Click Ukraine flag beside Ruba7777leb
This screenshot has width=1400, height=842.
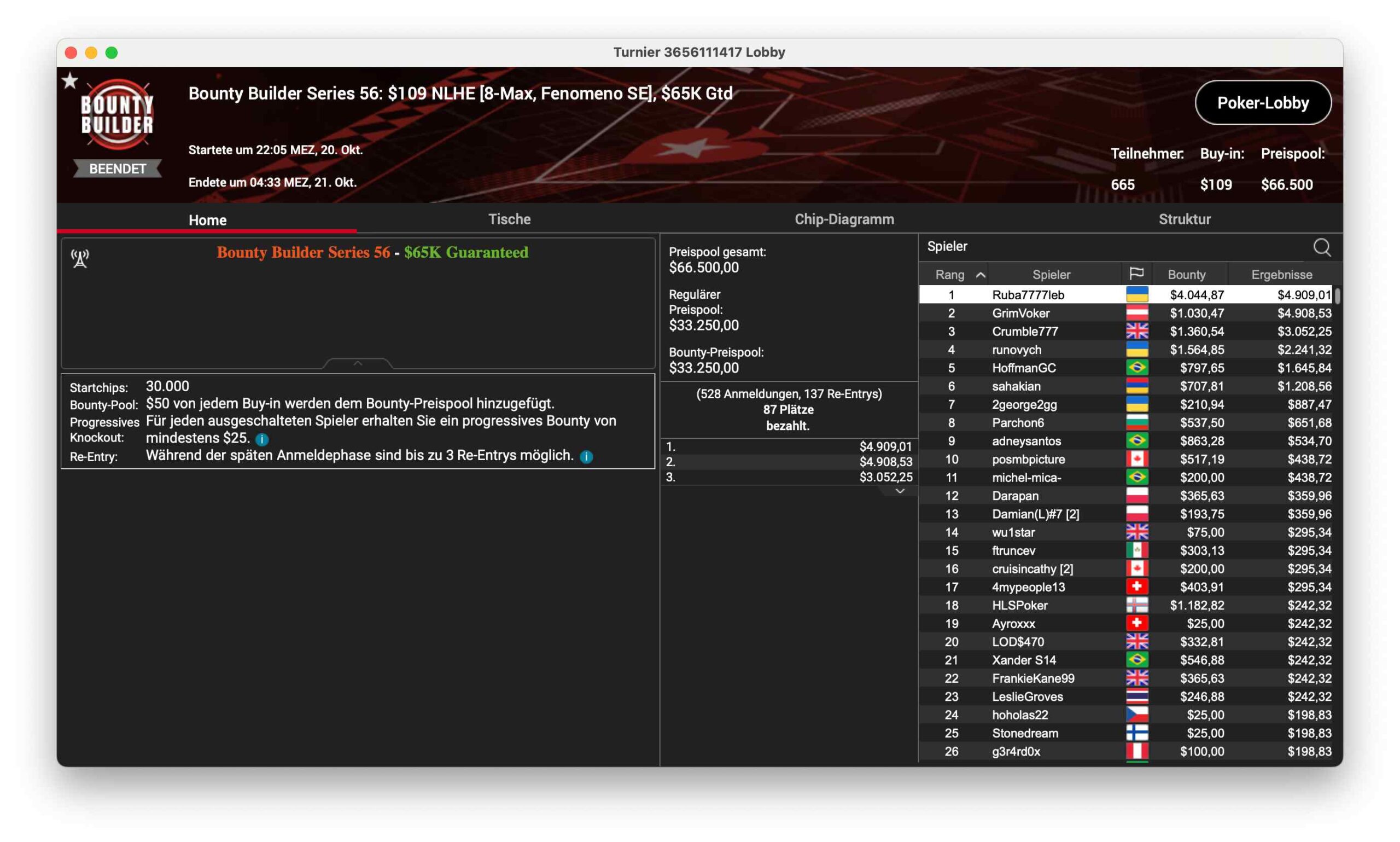1136,294
